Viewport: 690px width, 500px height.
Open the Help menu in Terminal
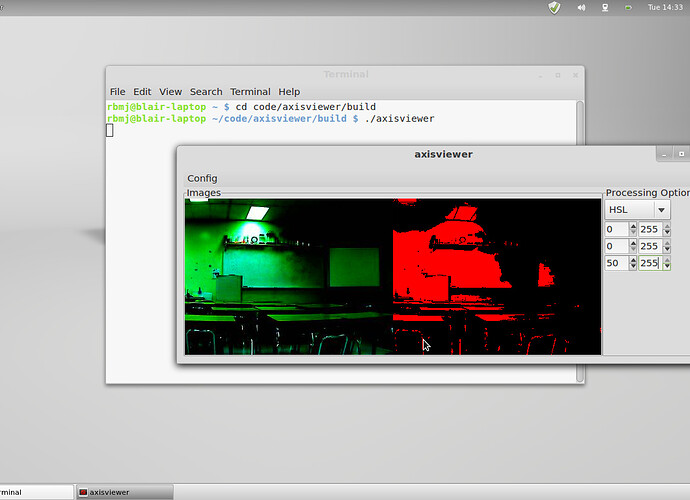pos(289,92)
